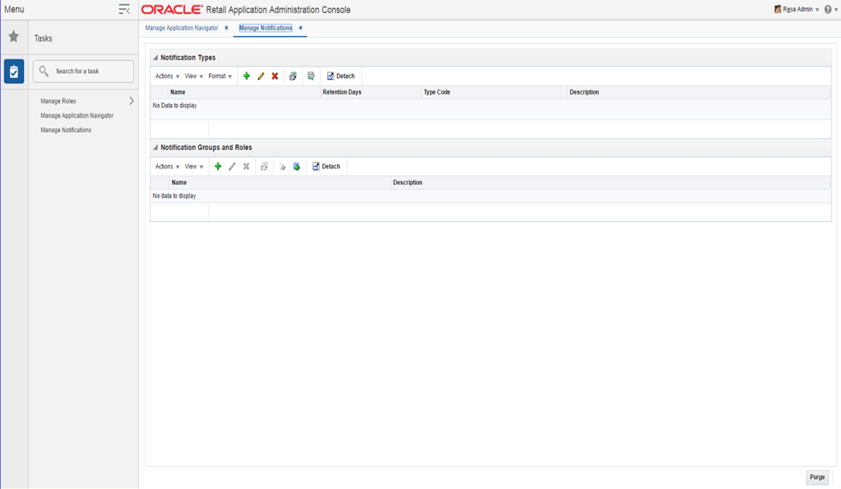Close Manage Notifications tab

pos(300,28)
